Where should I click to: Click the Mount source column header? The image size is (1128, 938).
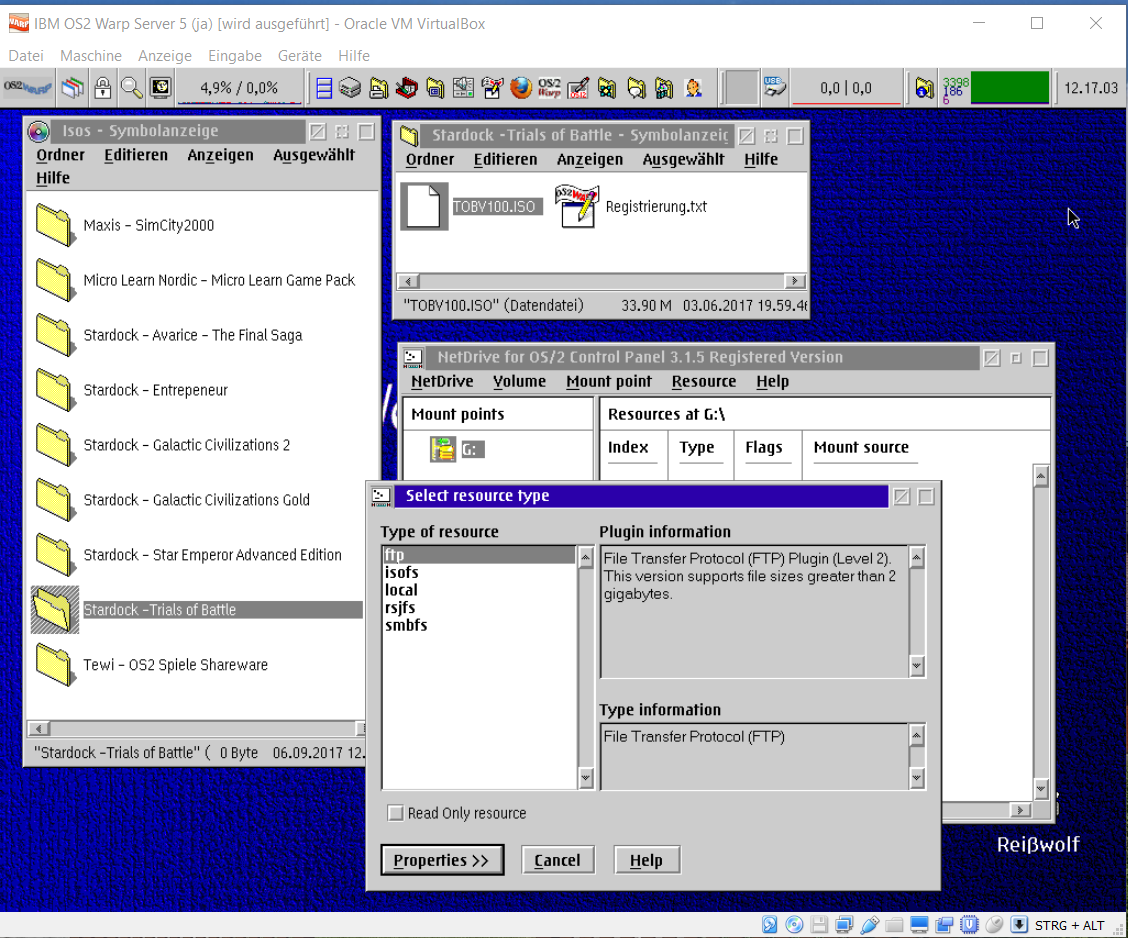coord(861,447)
